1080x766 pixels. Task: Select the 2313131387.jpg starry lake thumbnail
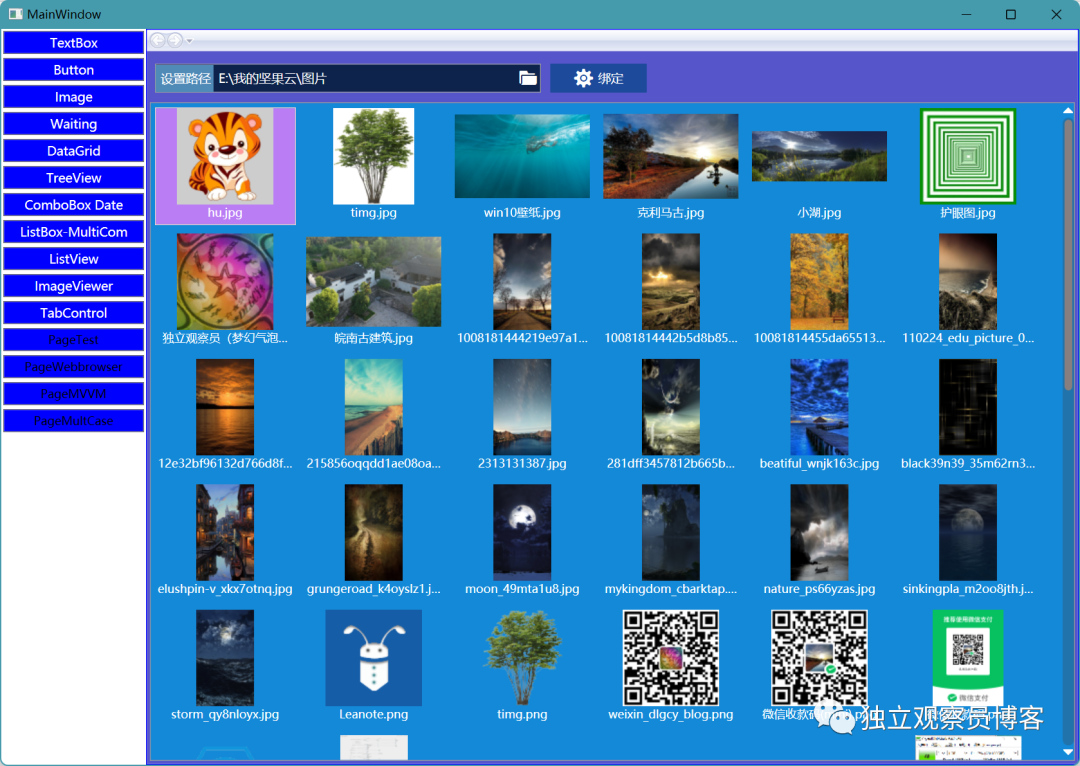pyautogui.click(x=522, y=407)
